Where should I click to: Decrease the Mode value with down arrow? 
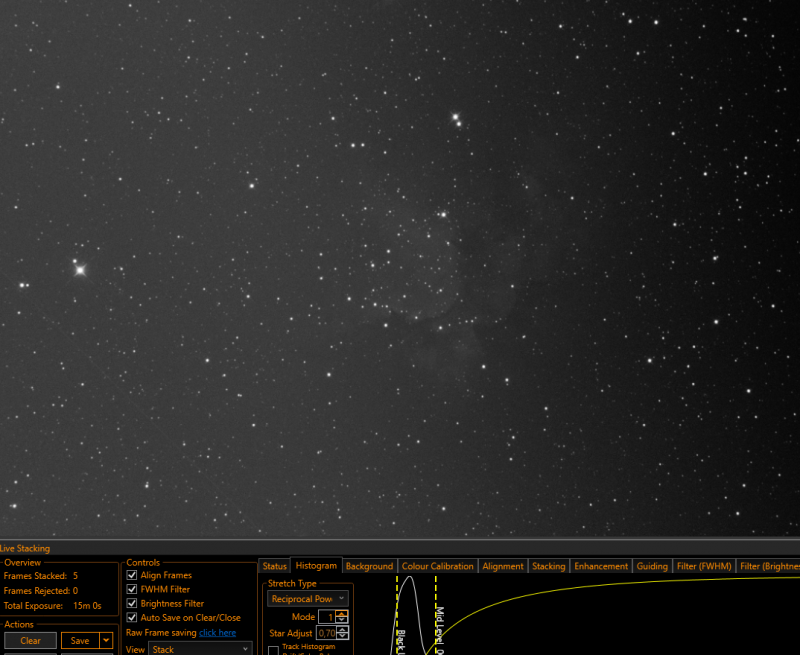point(342,620)
